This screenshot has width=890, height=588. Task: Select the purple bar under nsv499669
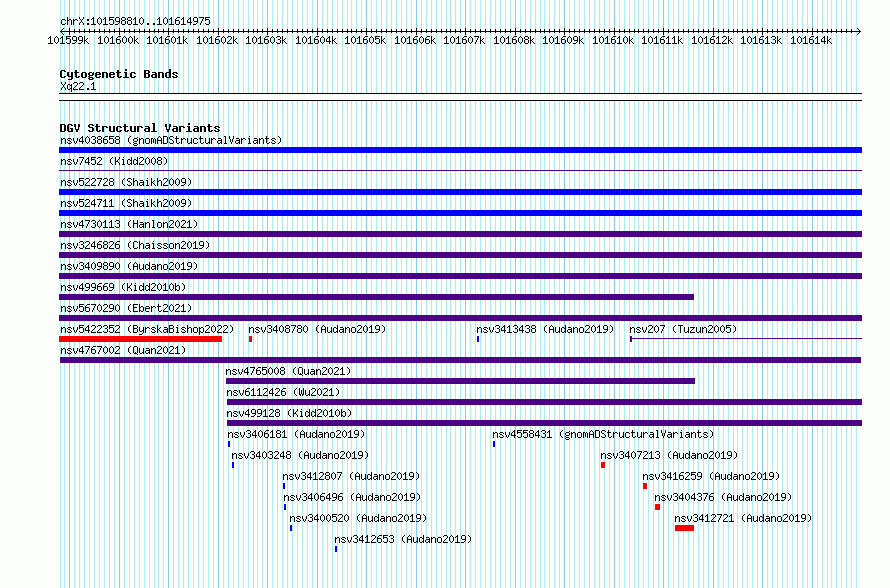(x=376, y=297)
